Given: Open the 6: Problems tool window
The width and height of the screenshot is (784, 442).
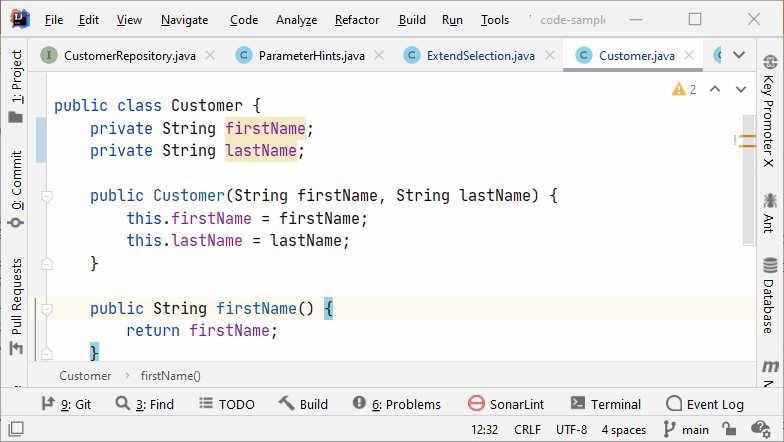Looking at the screenshot, I should 397,404.
